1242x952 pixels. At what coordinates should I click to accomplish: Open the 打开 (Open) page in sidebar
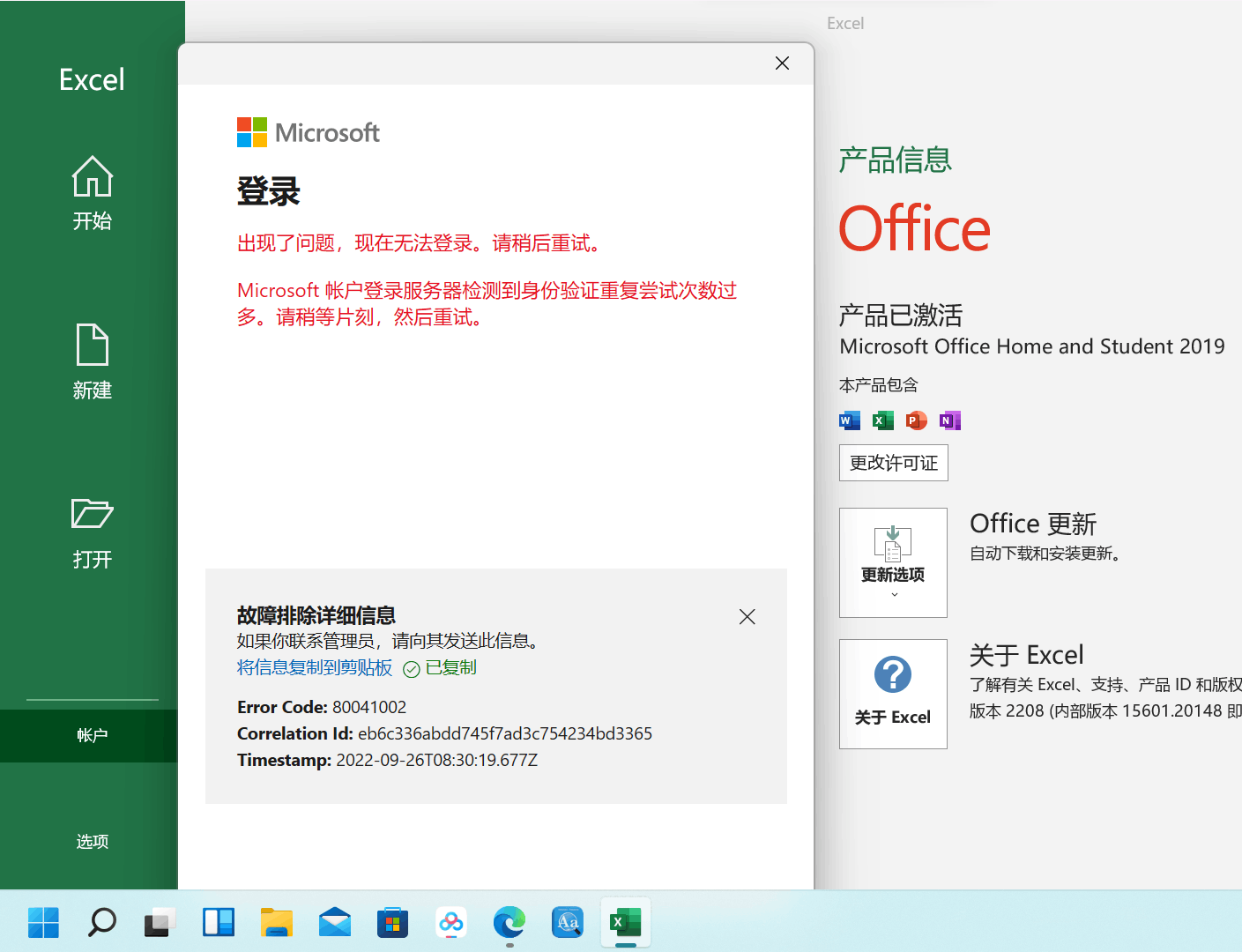point(92,533)
